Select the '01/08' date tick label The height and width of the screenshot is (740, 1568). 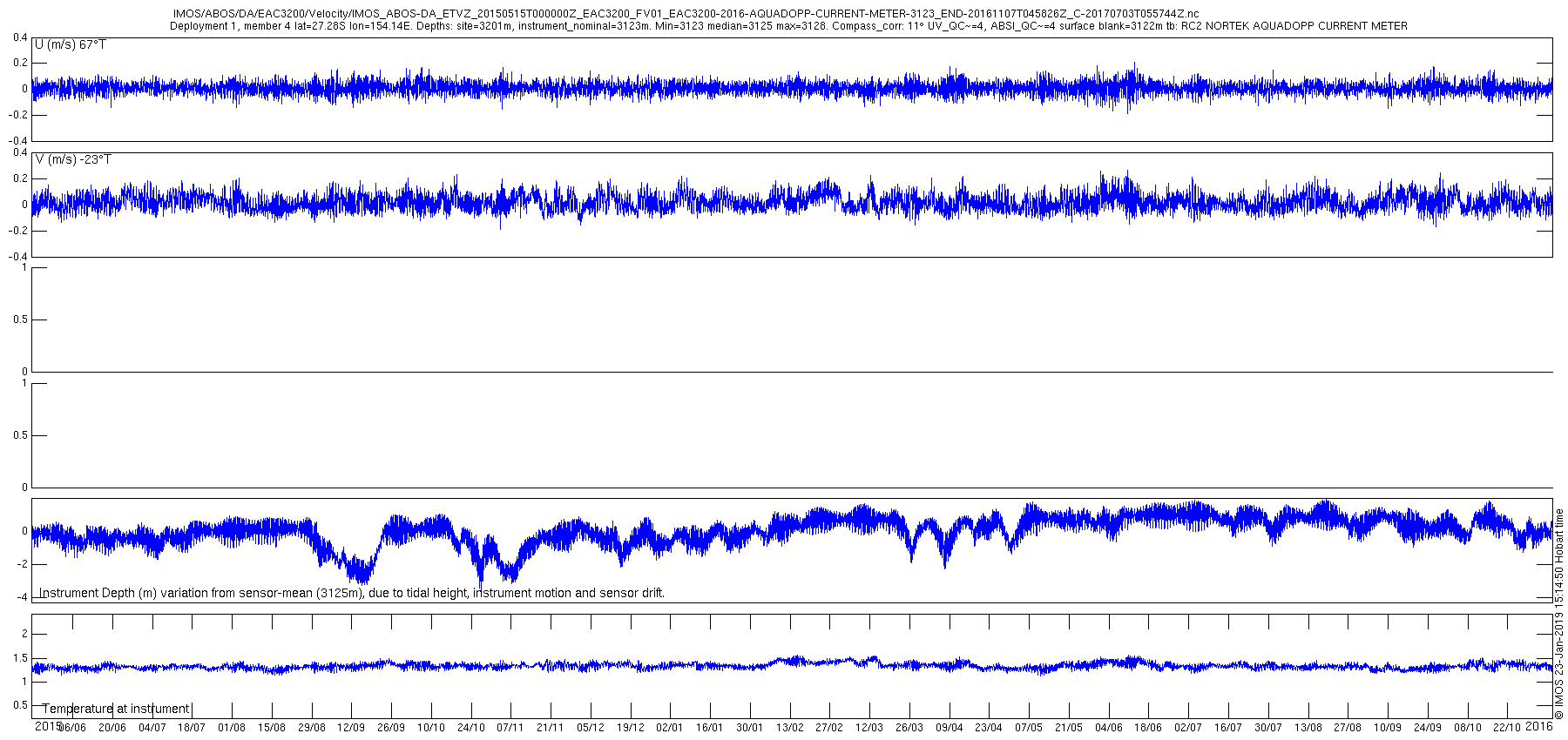(232, 728)
